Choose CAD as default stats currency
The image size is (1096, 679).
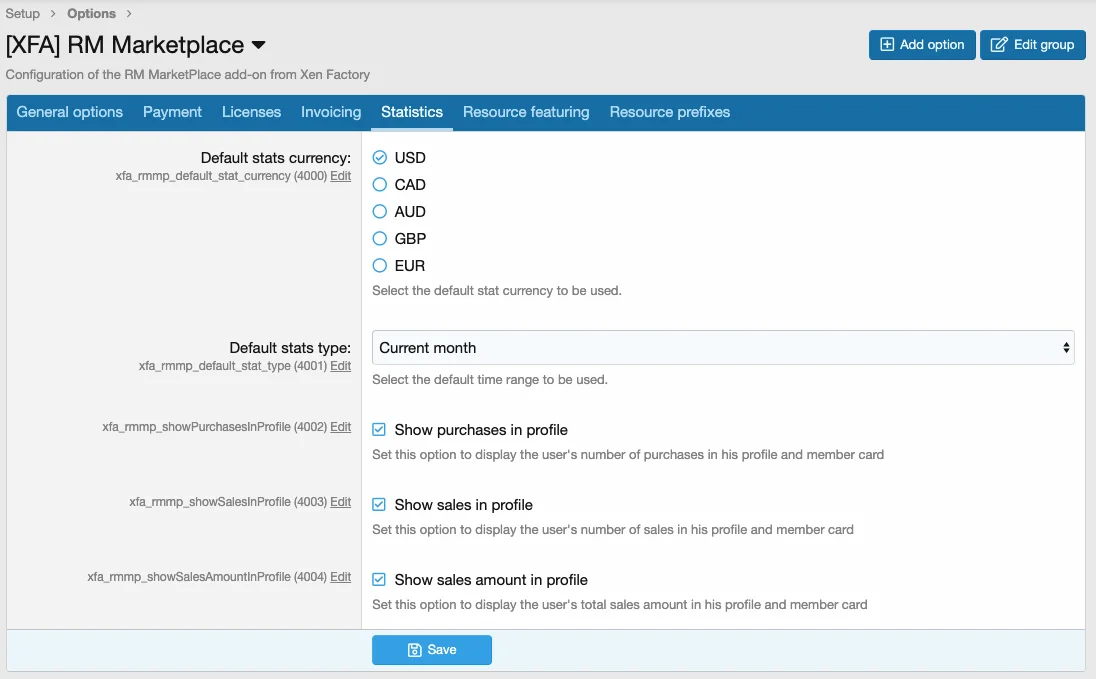click(x=380, y=185)
